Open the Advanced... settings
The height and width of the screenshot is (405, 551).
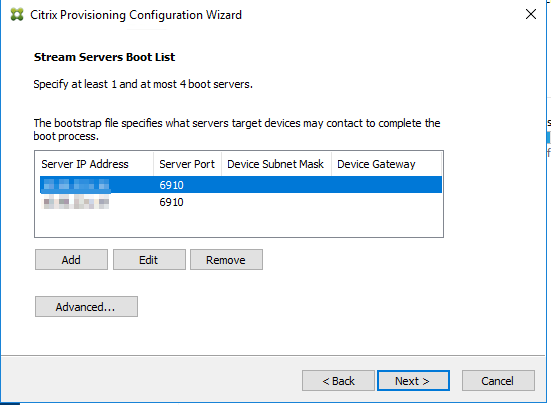(86, 307)
